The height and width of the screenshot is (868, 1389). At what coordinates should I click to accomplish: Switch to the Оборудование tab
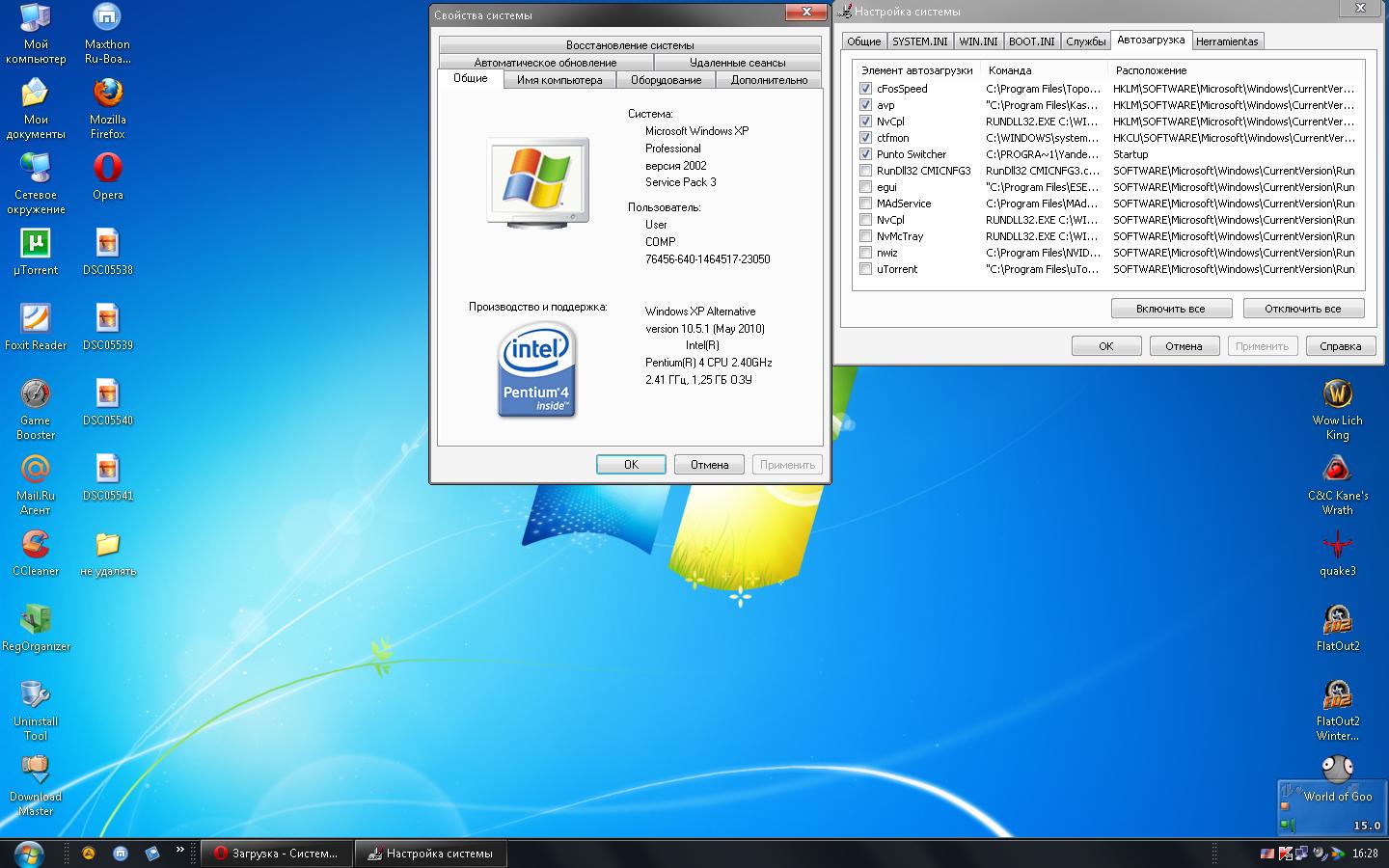666,80
